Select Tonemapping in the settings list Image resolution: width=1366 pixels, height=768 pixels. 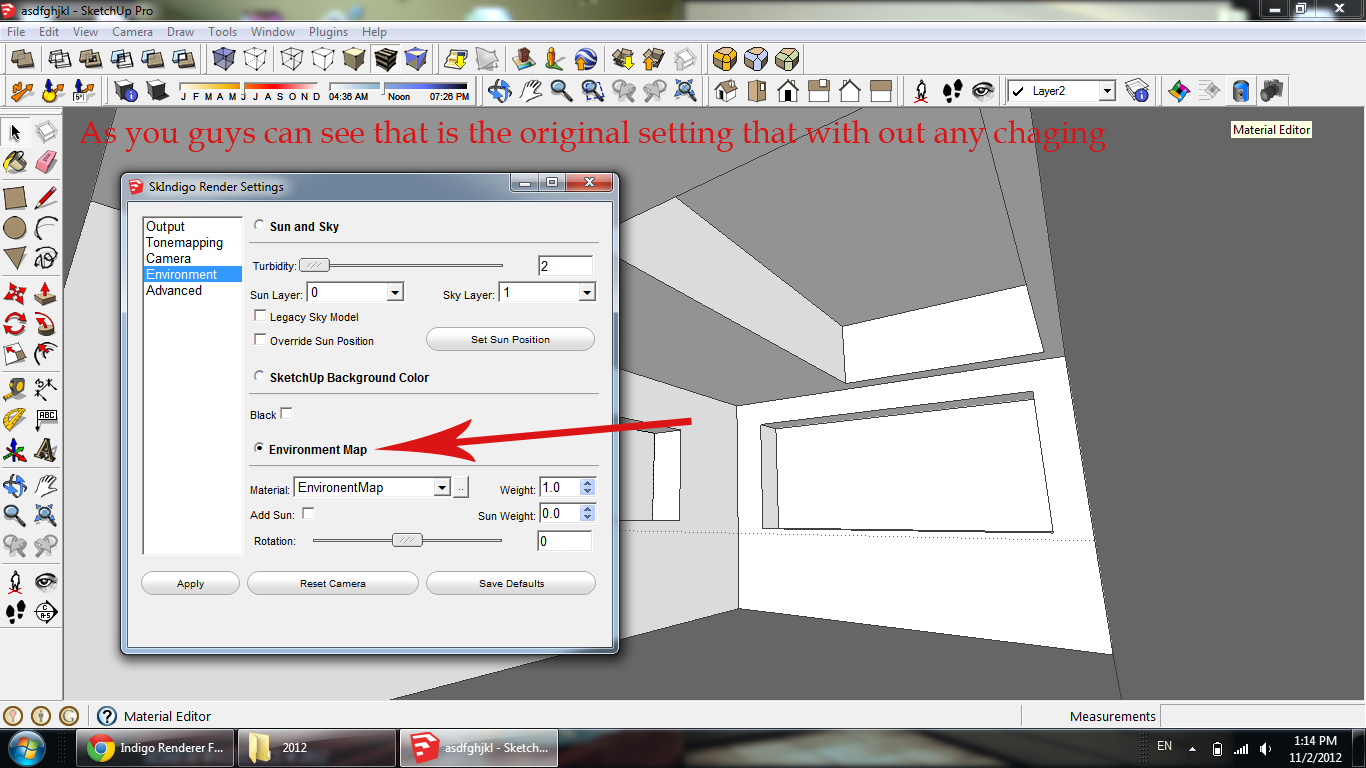point(184,242)
